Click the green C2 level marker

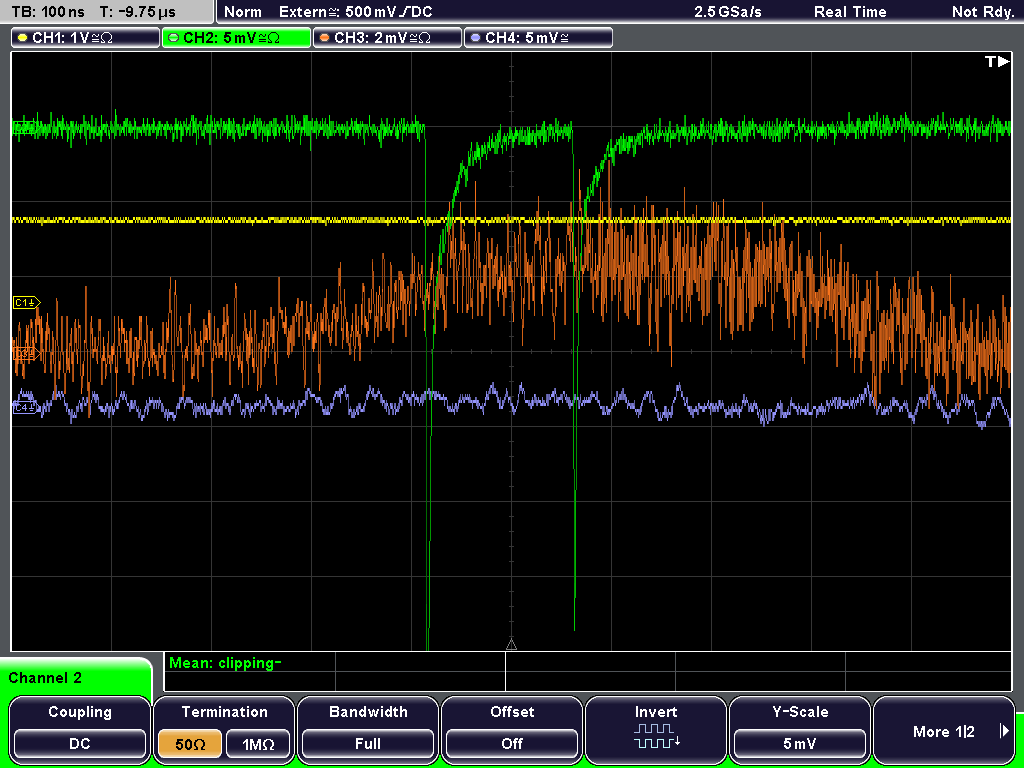tap(25, 128)
